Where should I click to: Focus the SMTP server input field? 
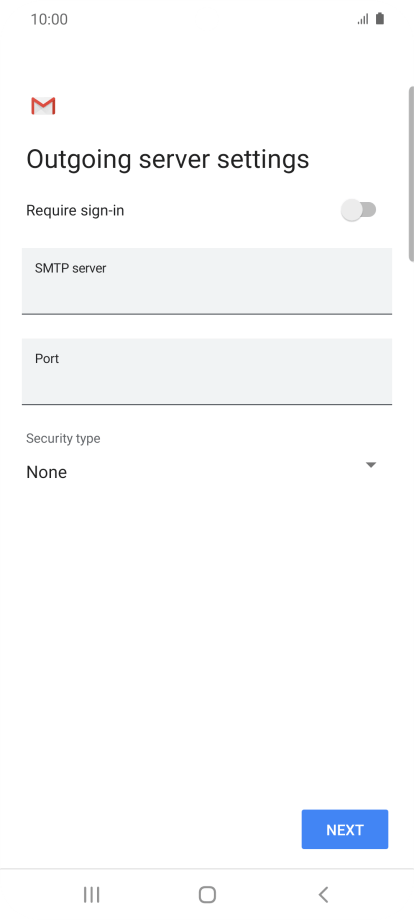coord(207,281)
